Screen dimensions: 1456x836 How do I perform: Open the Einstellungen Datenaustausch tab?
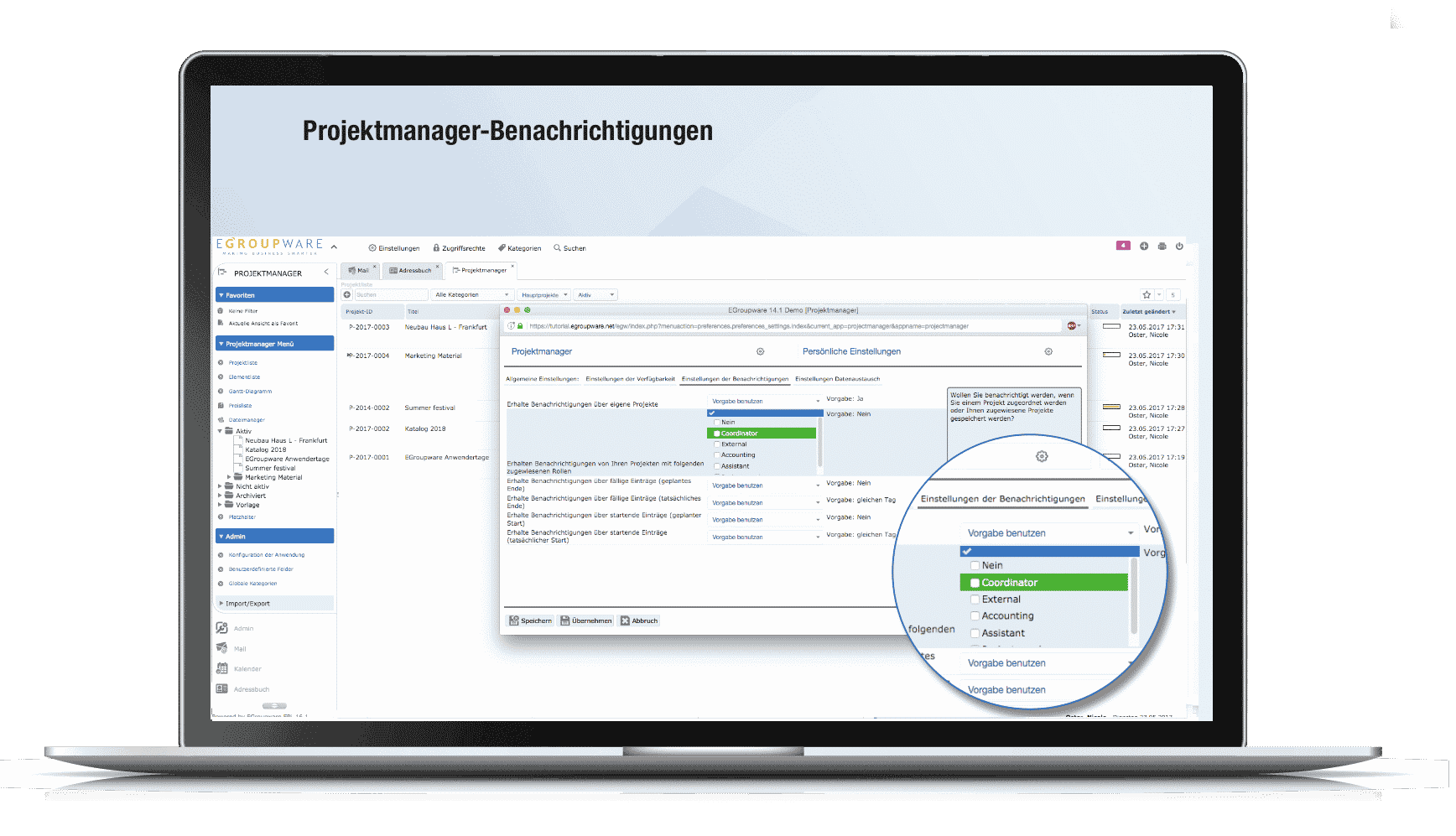pos(837,379)
